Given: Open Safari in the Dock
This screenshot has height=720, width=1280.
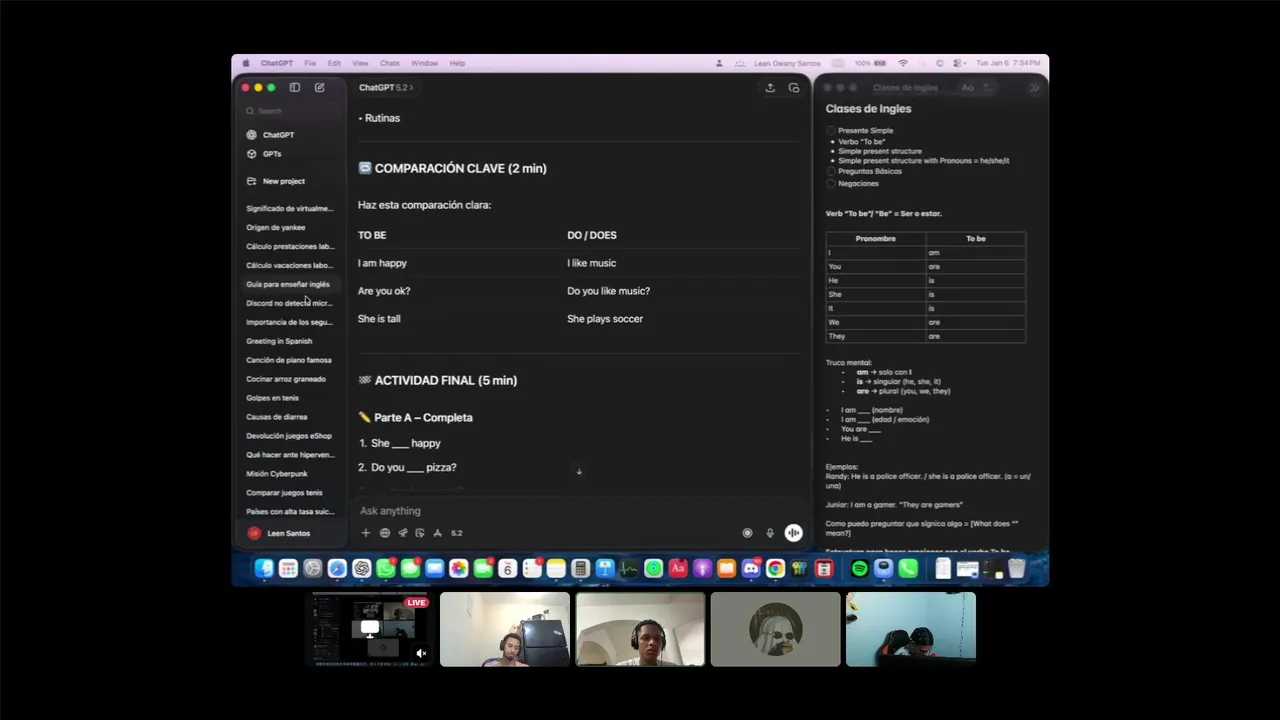Looking at the screenshot, I should click(x=337, y=568).
